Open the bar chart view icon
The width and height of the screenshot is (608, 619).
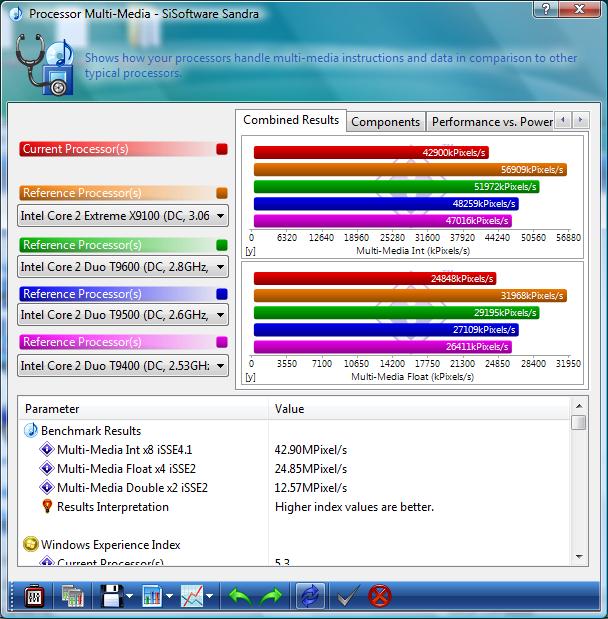(152, 596)
